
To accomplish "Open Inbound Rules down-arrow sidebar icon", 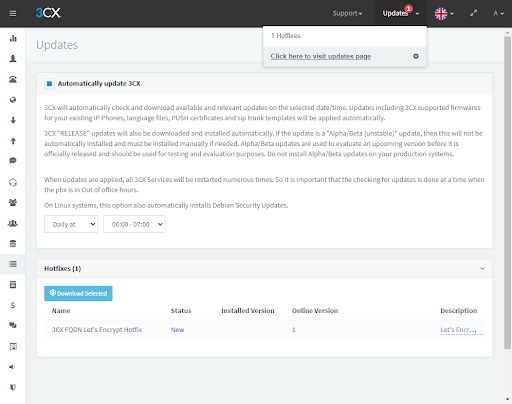I will [x=13, y=120].
